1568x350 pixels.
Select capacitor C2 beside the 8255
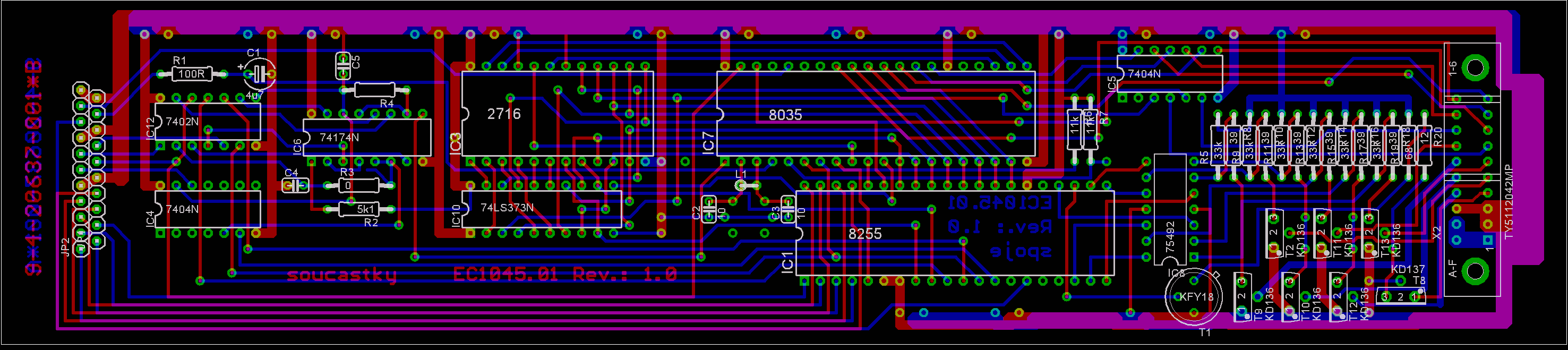coord(708,209)
